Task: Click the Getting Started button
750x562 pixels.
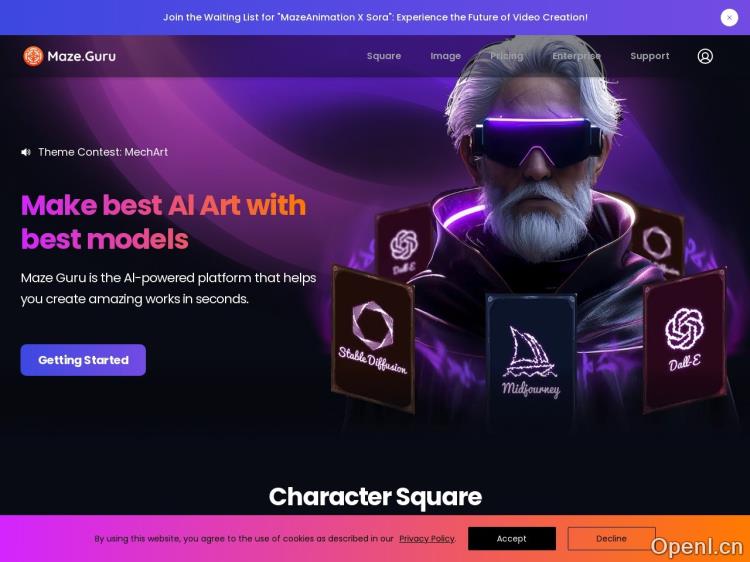Action: point(83,360)
